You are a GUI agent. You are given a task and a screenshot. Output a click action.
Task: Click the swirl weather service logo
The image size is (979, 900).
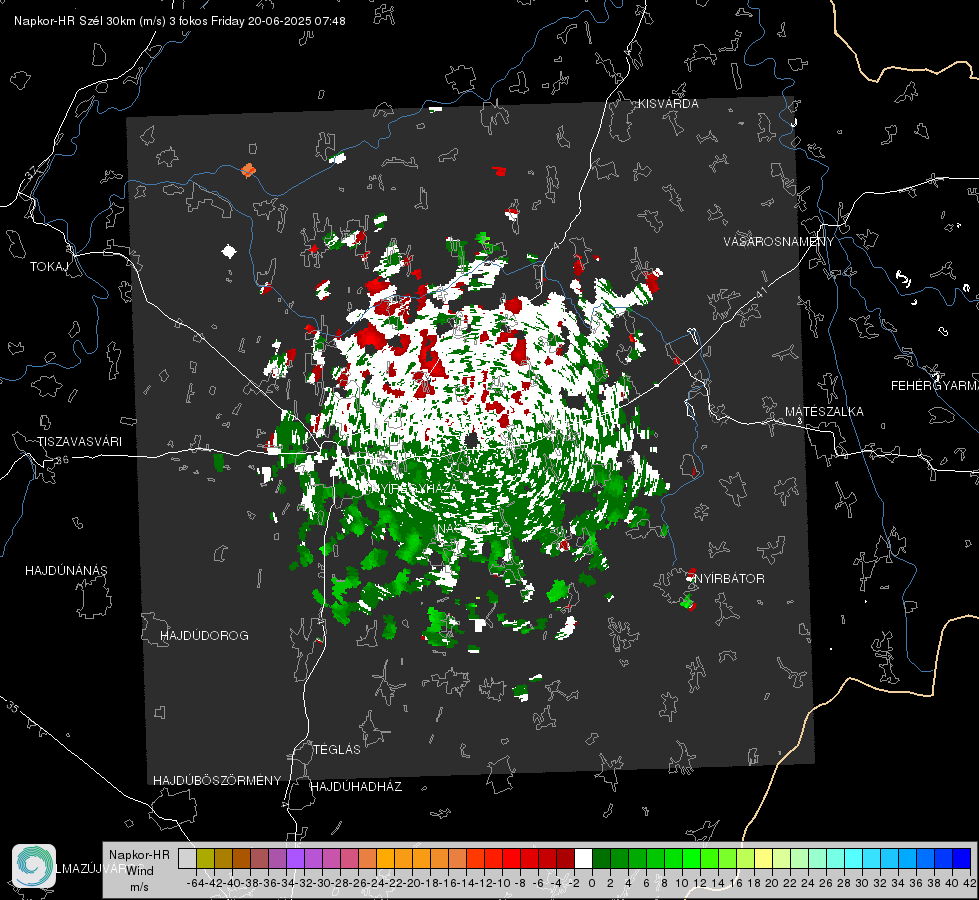[x=34, y=866]
